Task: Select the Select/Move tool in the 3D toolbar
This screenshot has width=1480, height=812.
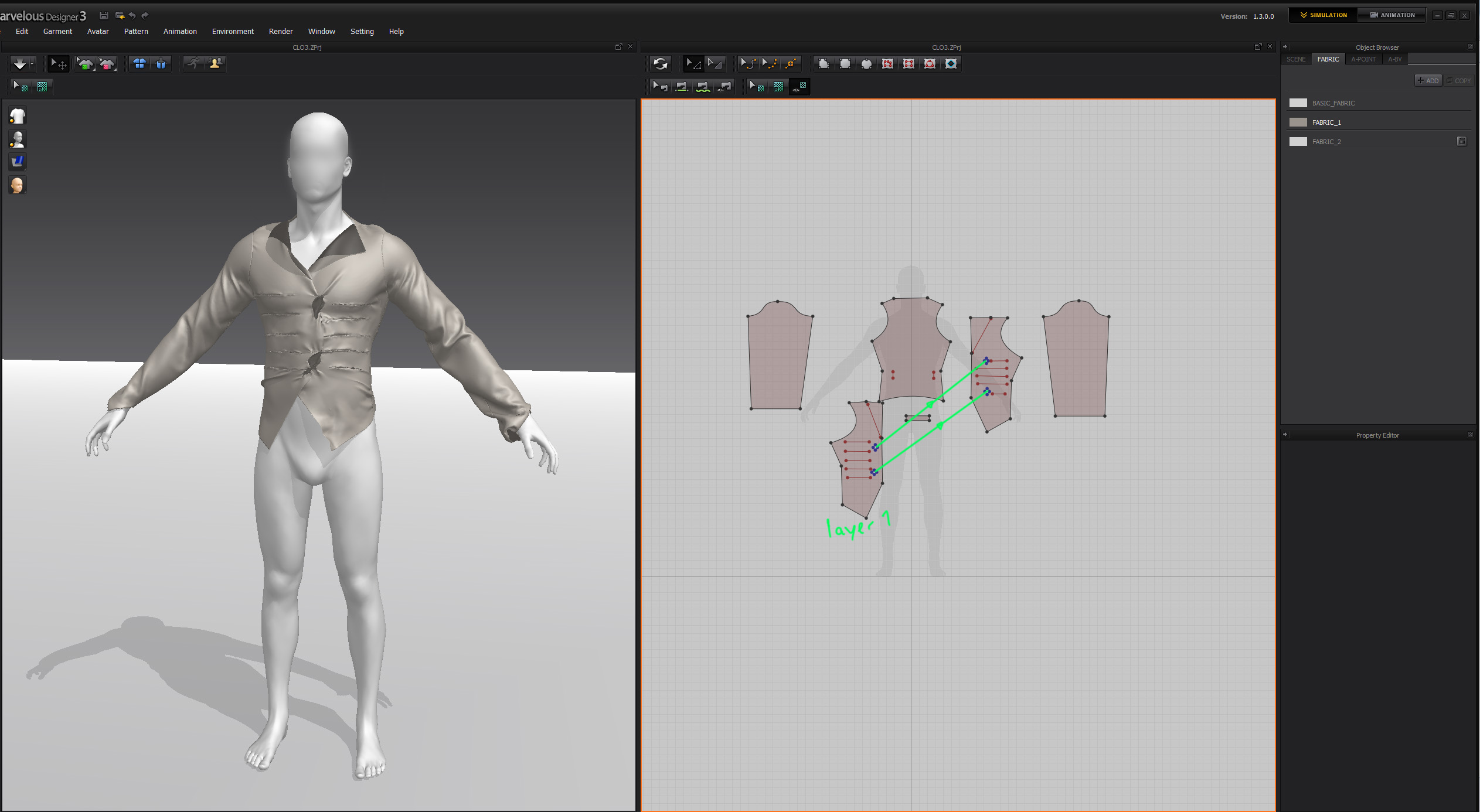Action: (58, 64)
